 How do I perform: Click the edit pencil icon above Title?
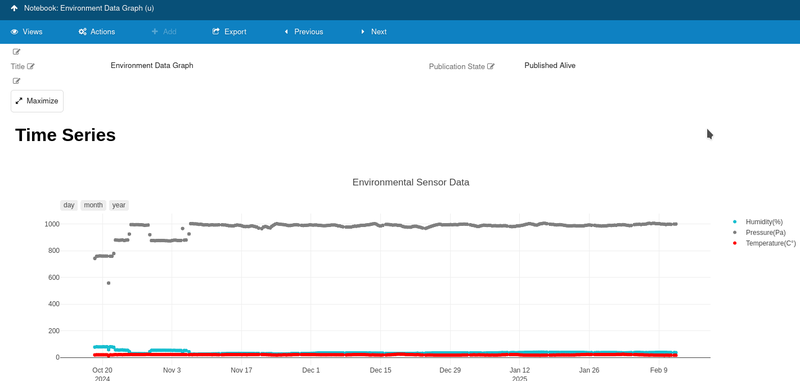tap(16, 52)
